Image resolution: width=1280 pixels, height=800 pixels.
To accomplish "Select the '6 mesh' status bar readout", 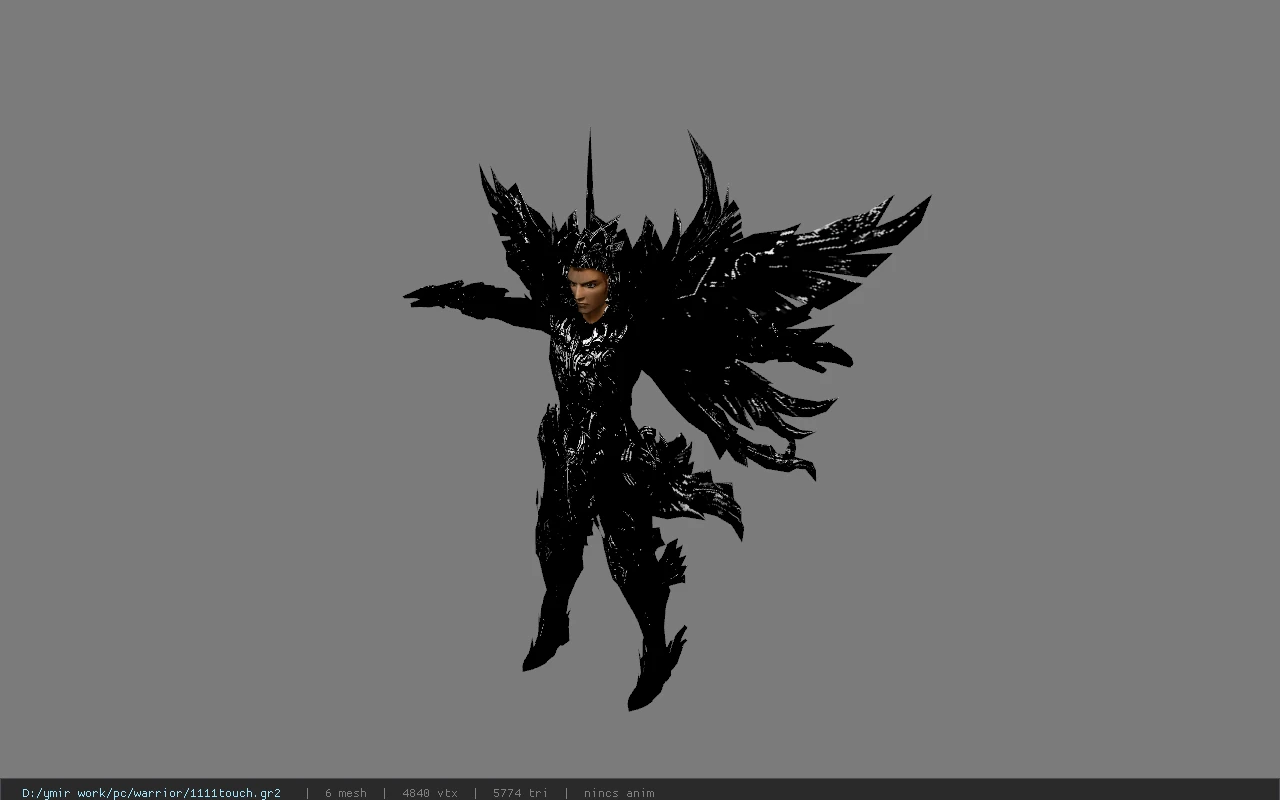I will tap(345, 793).
